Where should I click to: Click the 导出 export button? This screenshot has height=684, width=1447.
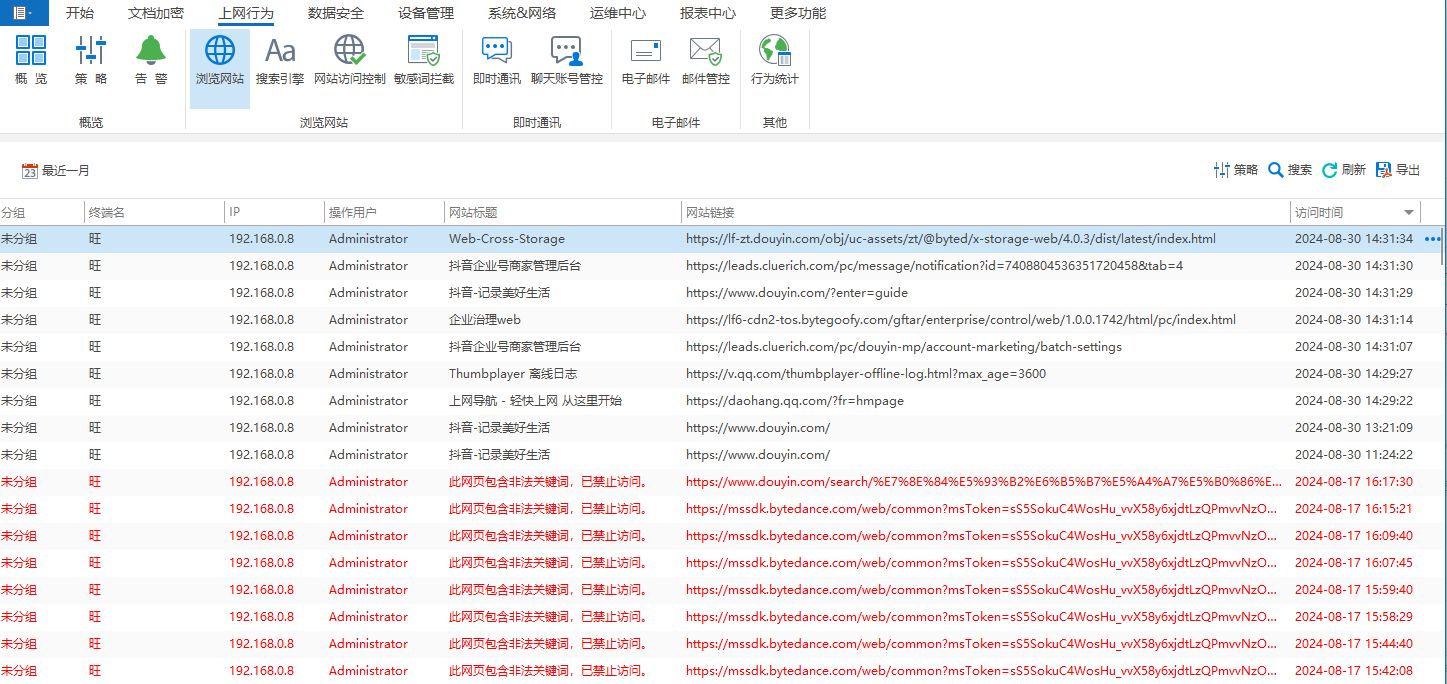1398,170
